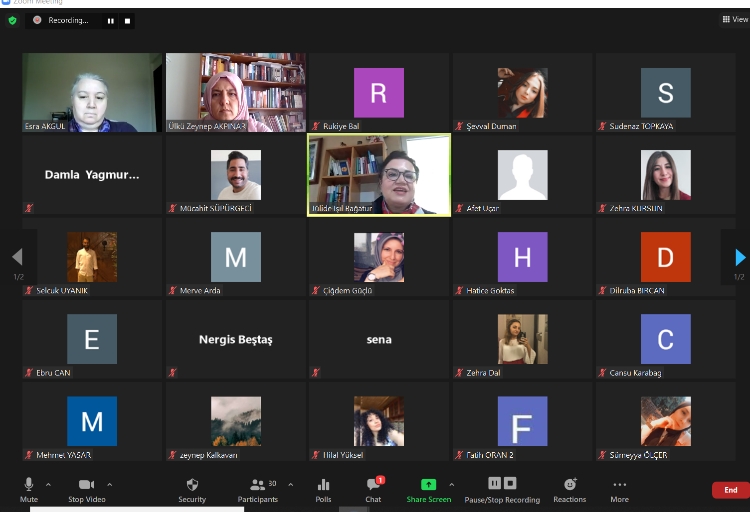This screenshot has height=512, width=750.
Task: Click Dilruba BIRCAN's orange D avatar
Action: pyautogui.click(x=666, y=257)
